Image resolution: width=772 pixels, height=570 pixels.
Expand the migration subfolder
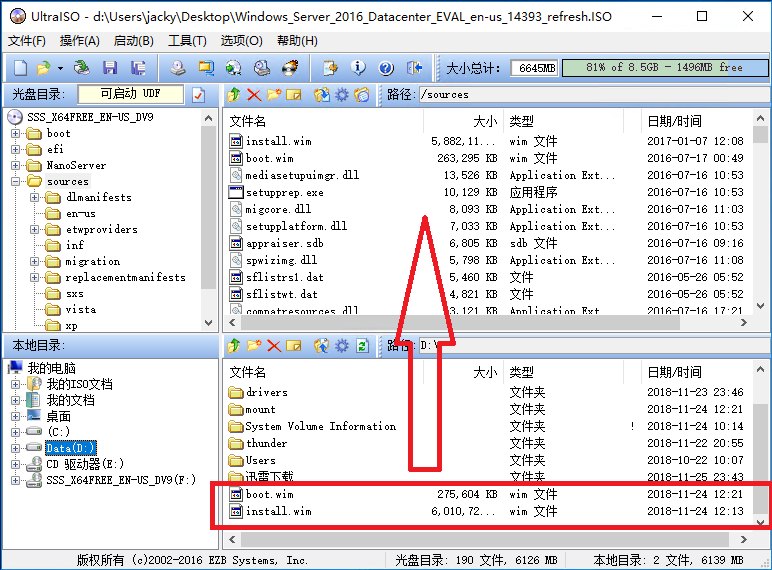point(34,261)
